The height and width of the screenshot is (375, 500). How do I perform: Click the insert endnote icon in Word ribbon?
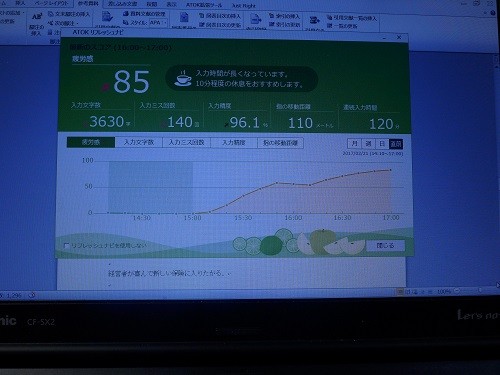69,14
